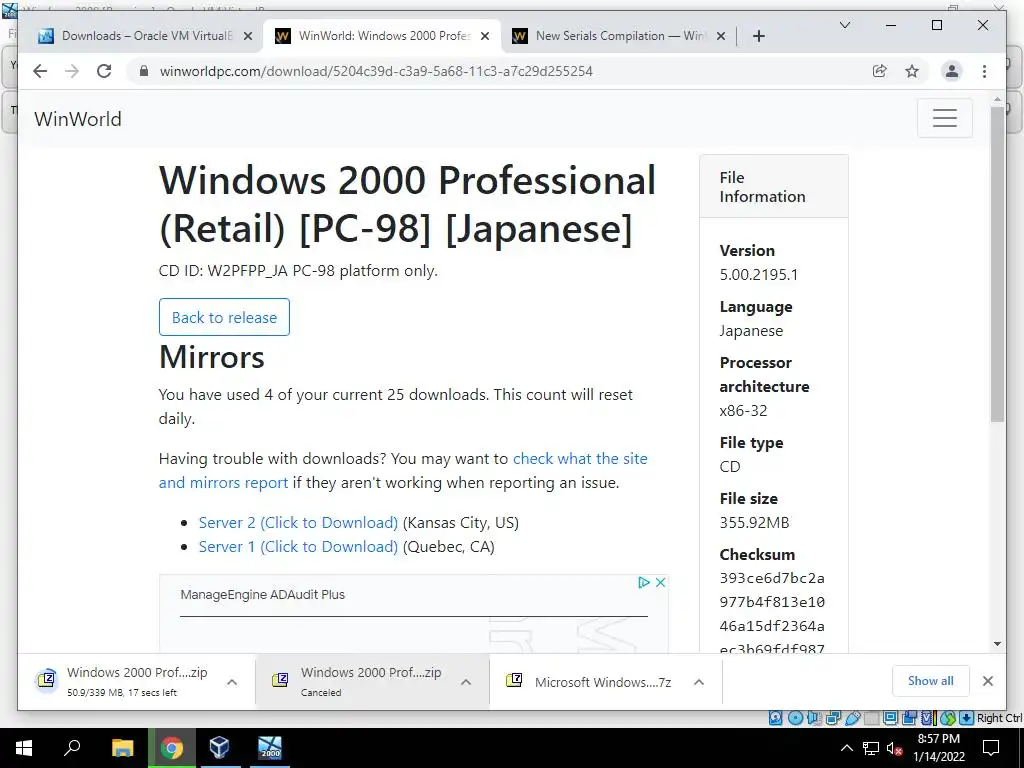The width and height of the screenshot is (1024, 768).
Task: Open a new browser tab
Action: 758,36
